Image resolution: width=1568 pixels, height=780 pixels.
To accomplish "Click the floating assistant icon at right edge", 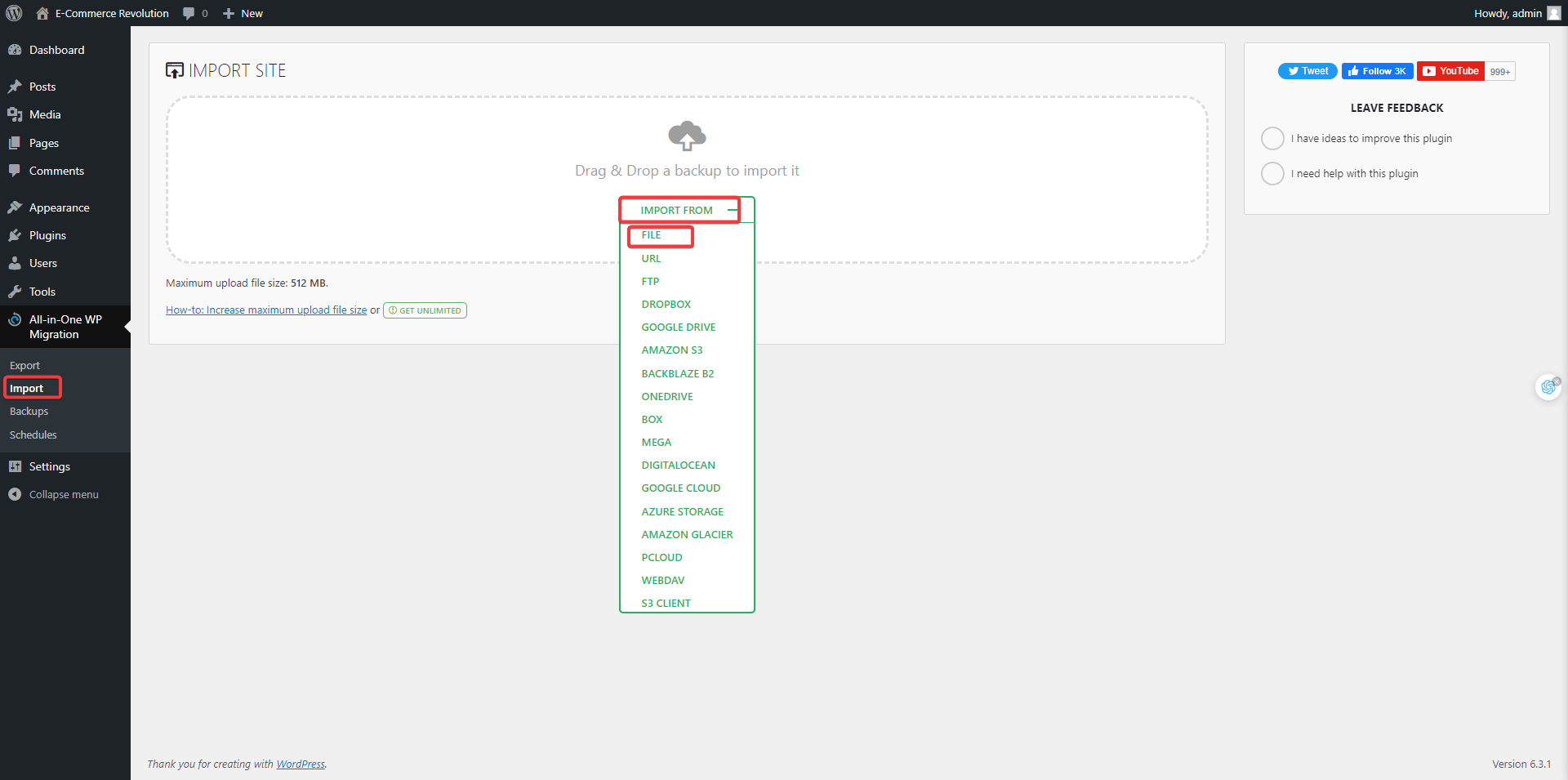I will 1548,387.
